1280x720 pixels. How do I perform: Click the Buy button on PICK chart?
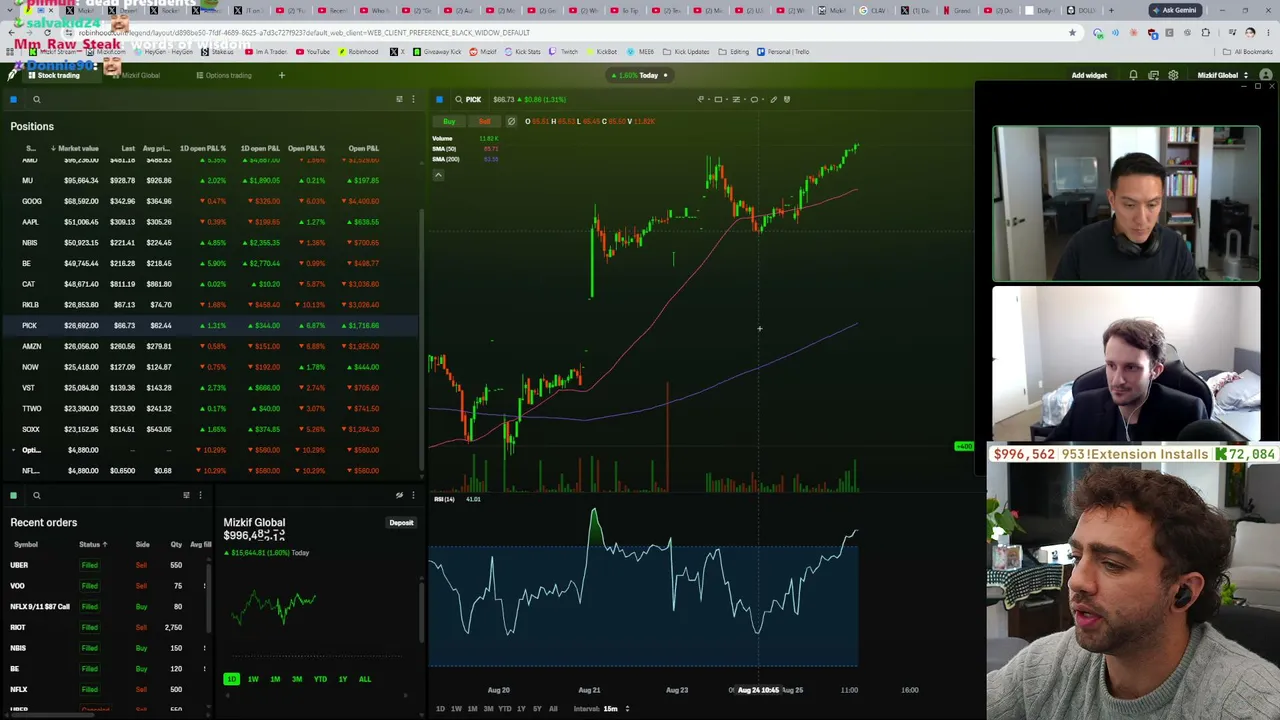click(x=449, y=122)
